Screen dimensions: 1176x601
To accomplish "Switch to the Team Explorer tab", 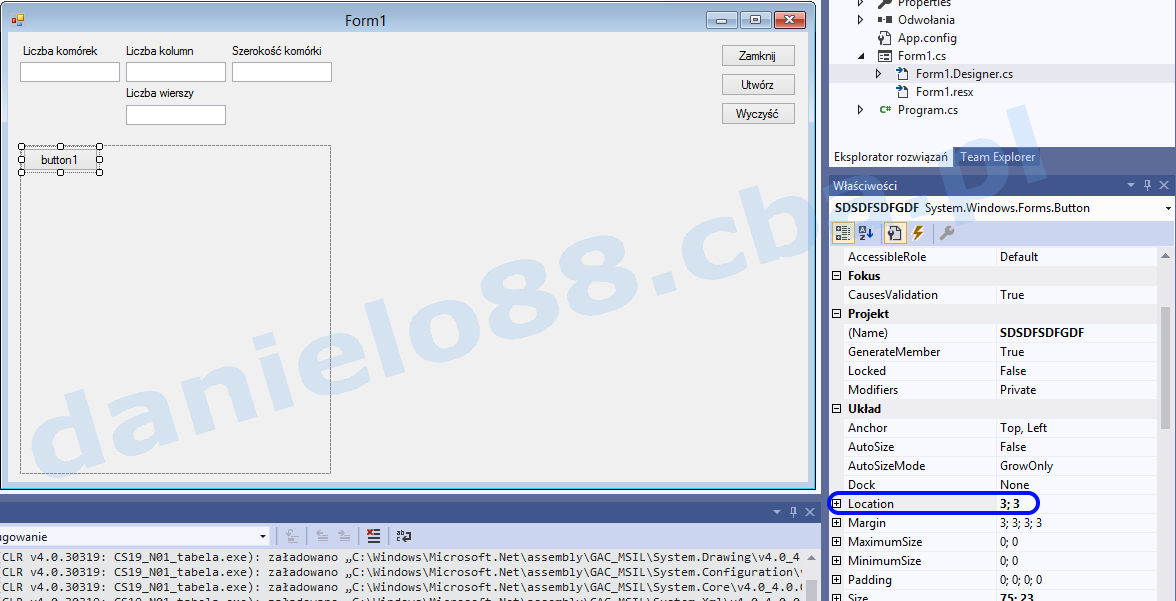I will 997,157.
